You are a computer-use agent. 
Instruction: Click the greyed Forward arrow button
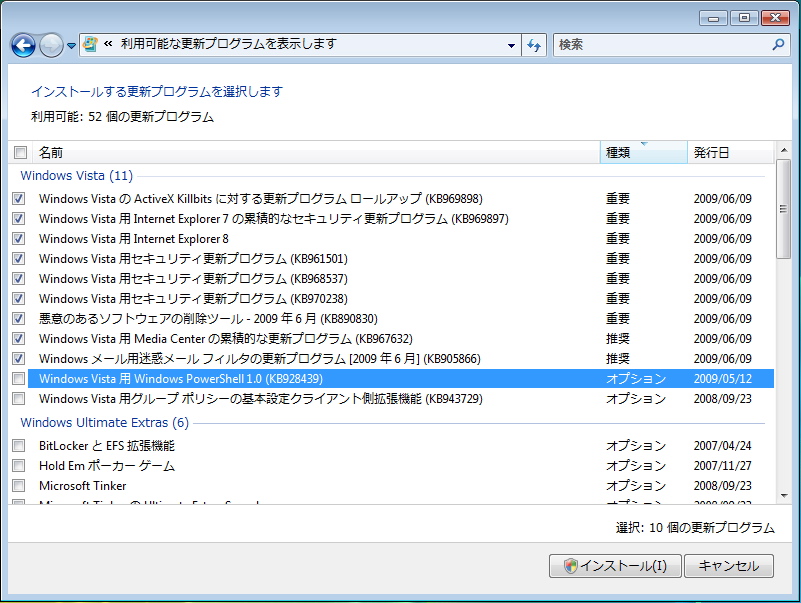click(51, 45)
